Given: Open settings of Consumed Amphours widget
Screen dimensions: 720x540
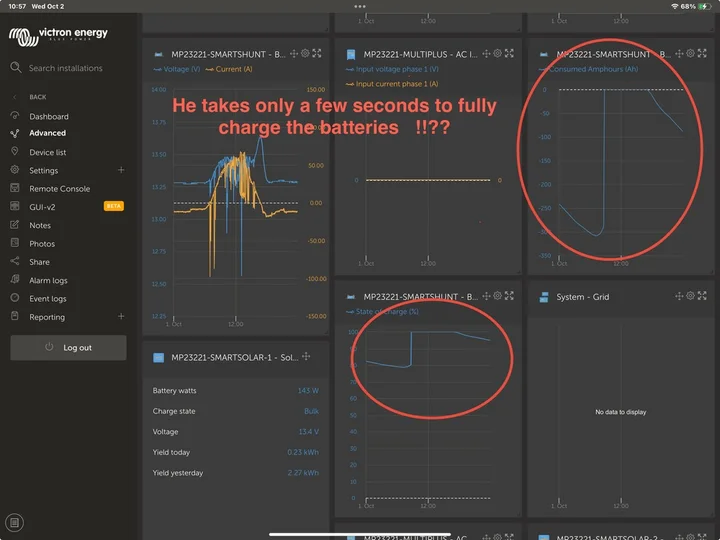Looking at the screenshot, I should coord(690,53).
